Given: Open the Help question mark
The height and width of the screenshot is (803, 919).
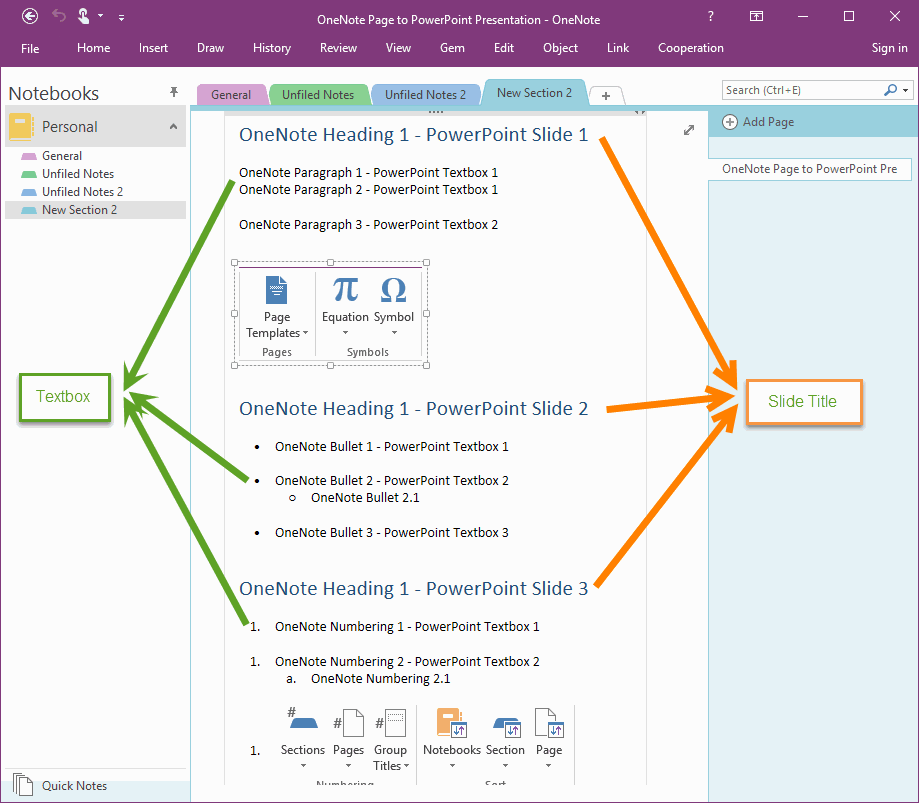Looking at the screenshot, I should click(x=710, y=16).
